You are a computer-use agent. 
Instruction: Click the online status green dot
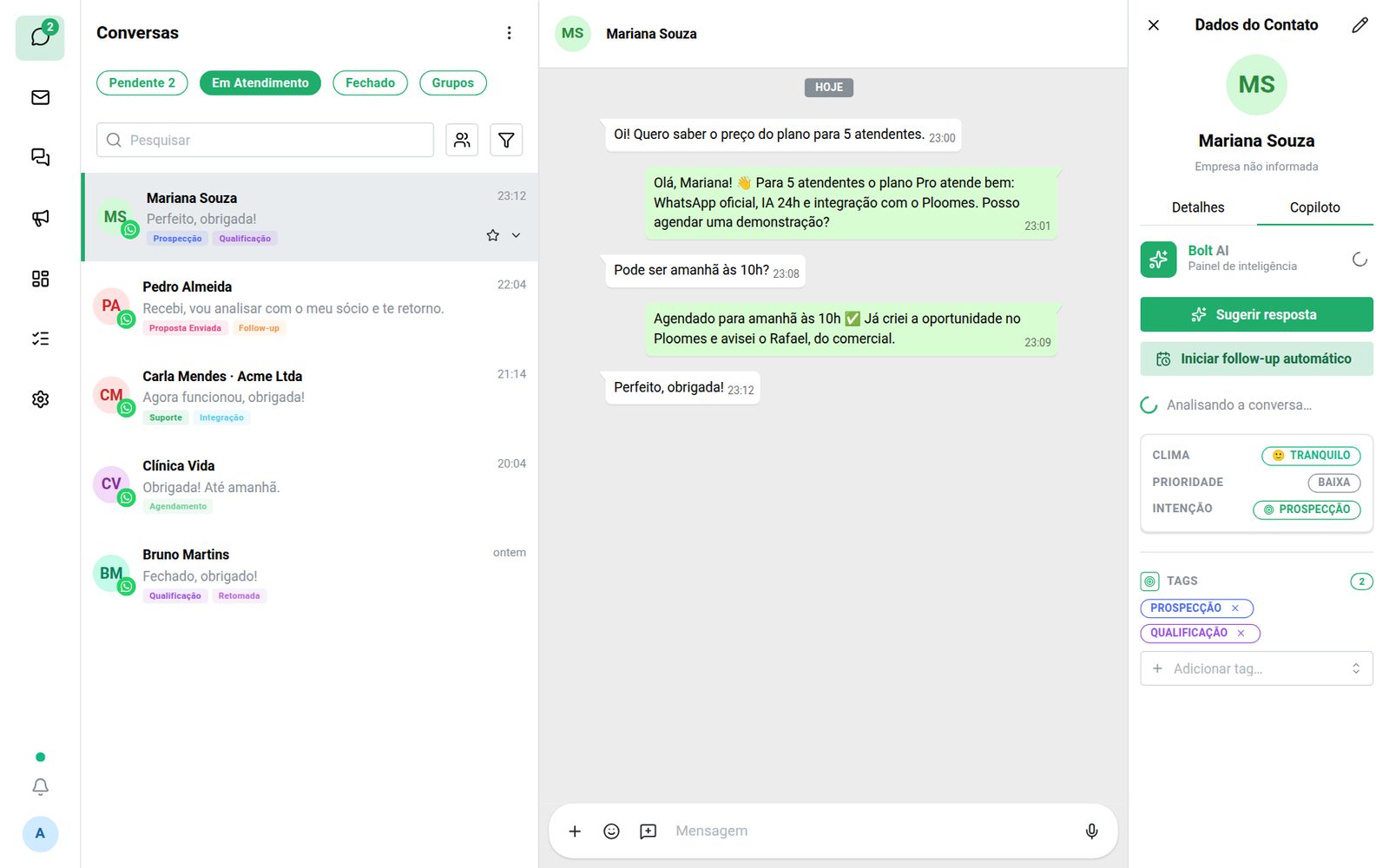[40, 757]
